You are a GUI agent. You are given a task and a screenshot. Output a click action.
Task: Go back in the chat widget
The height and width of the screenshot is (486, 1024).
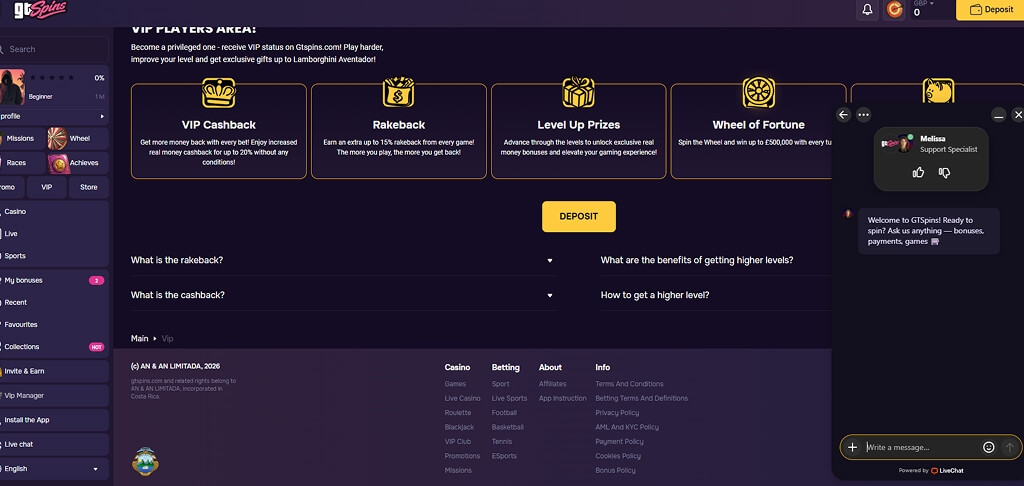pos(843,115)
